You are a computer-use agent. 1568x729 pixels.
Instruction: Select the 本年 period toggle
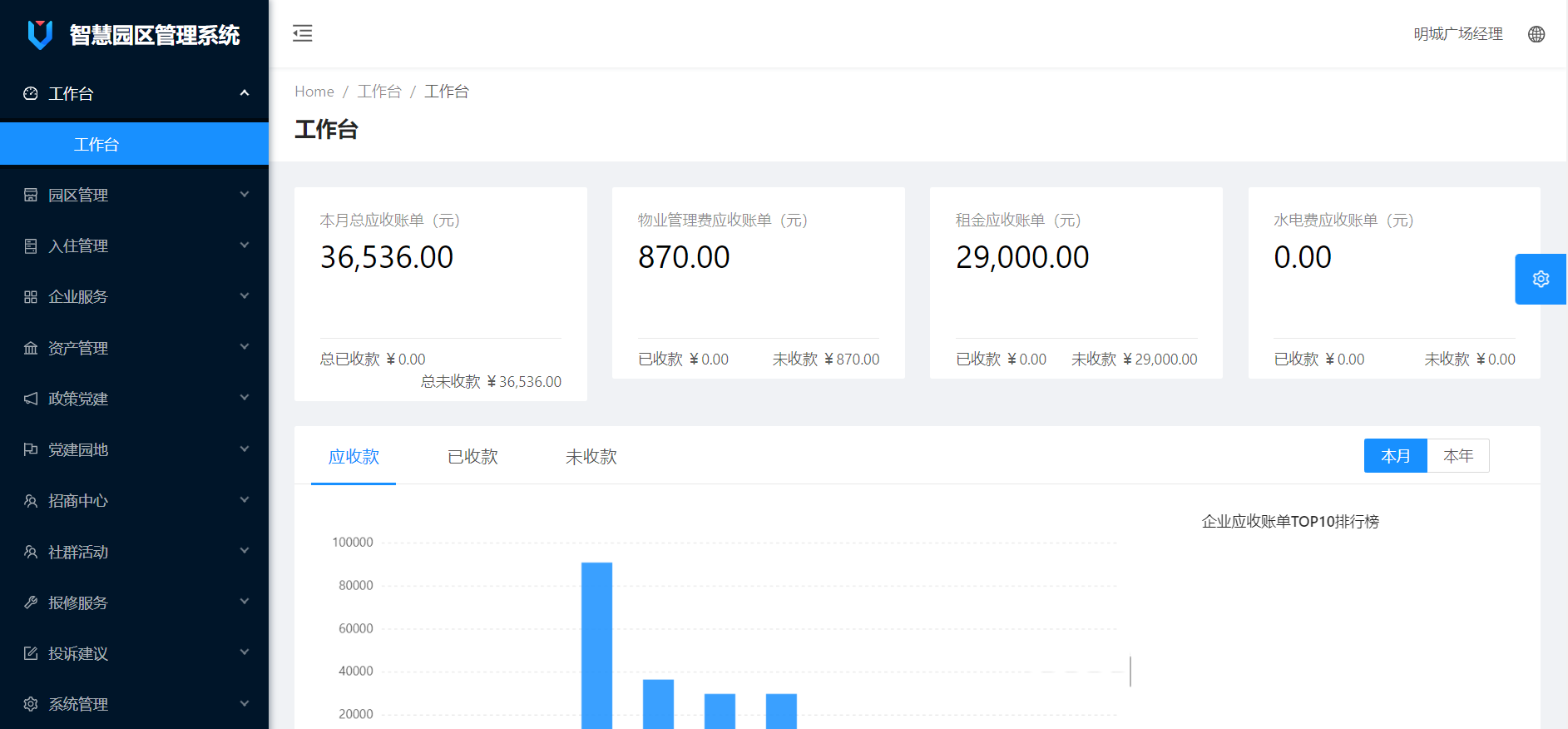1458,456
